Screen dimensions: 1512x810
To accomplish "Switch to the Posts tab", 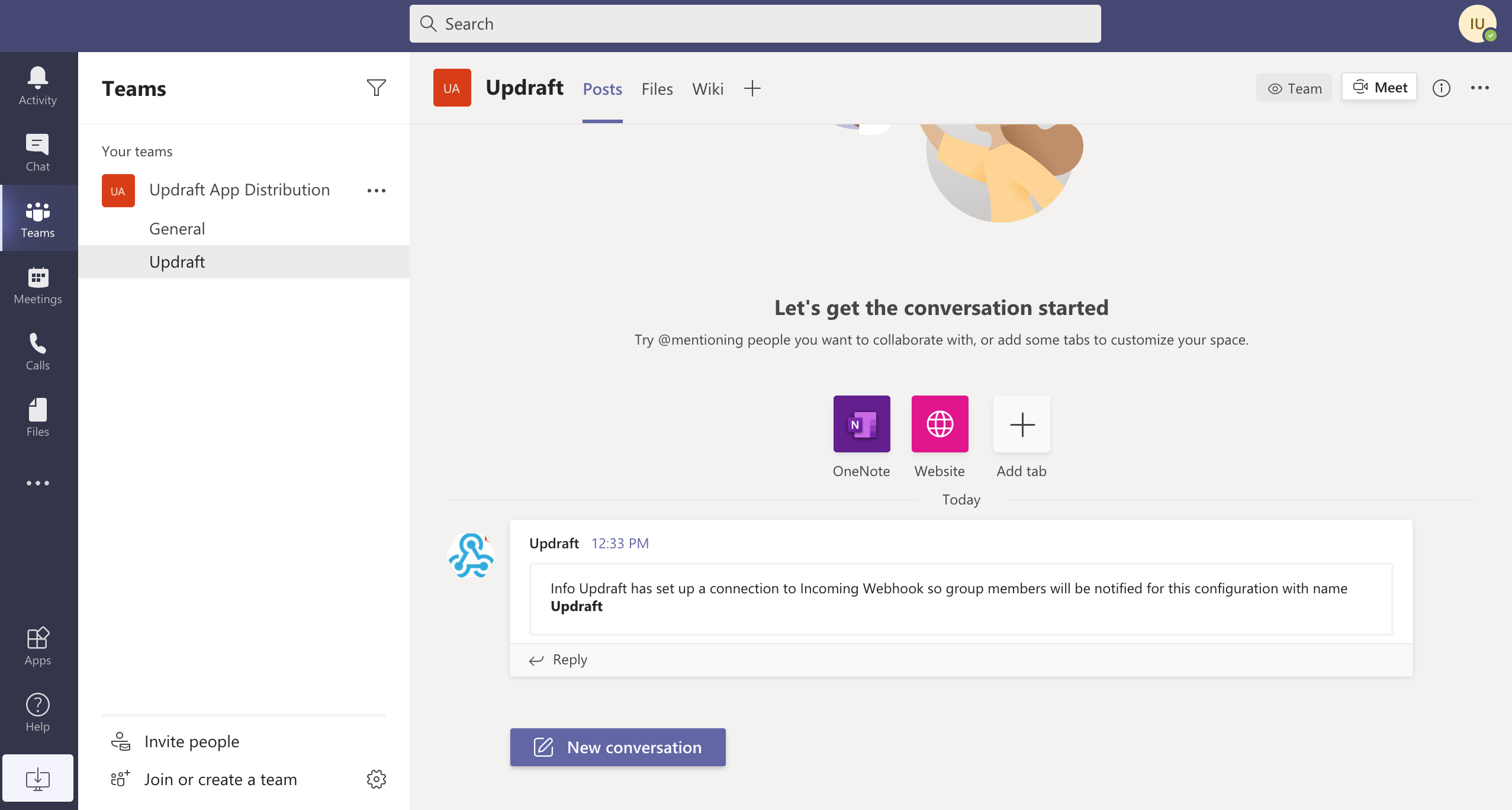I will 603,89.
